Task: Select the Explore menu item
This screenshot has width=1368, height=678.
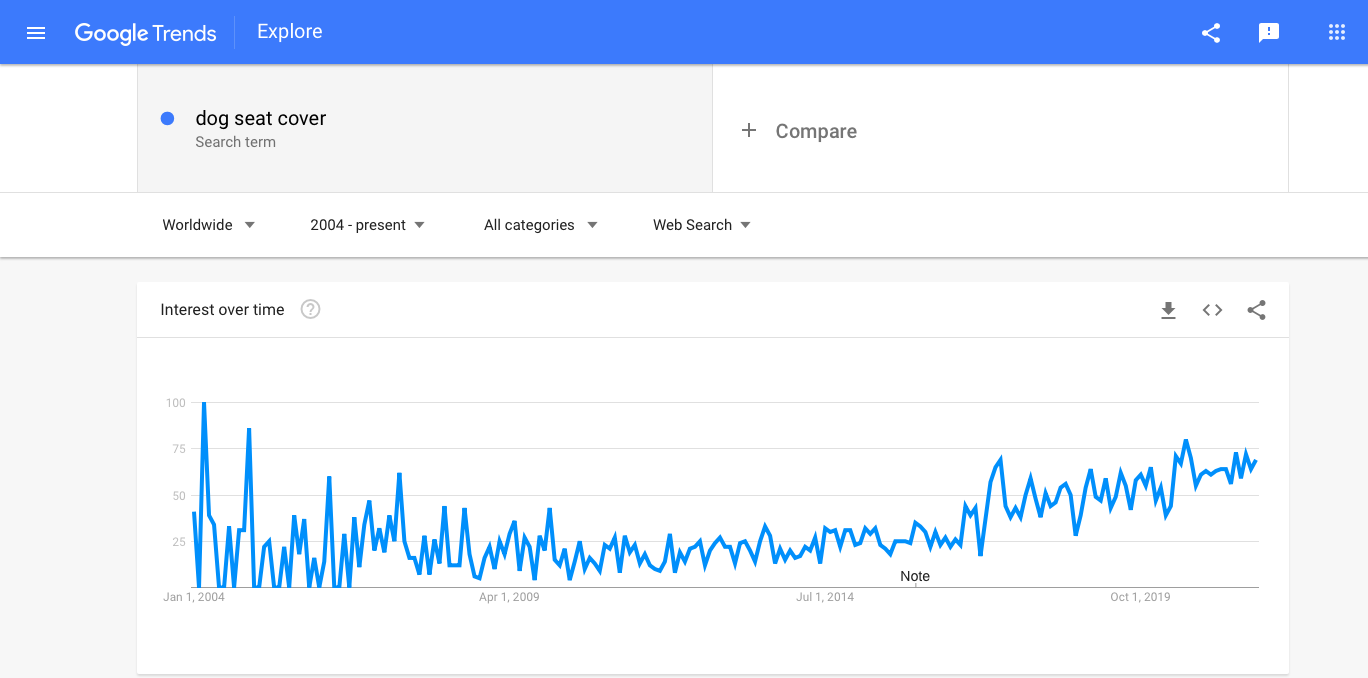Action: click(x=289, y=31)
